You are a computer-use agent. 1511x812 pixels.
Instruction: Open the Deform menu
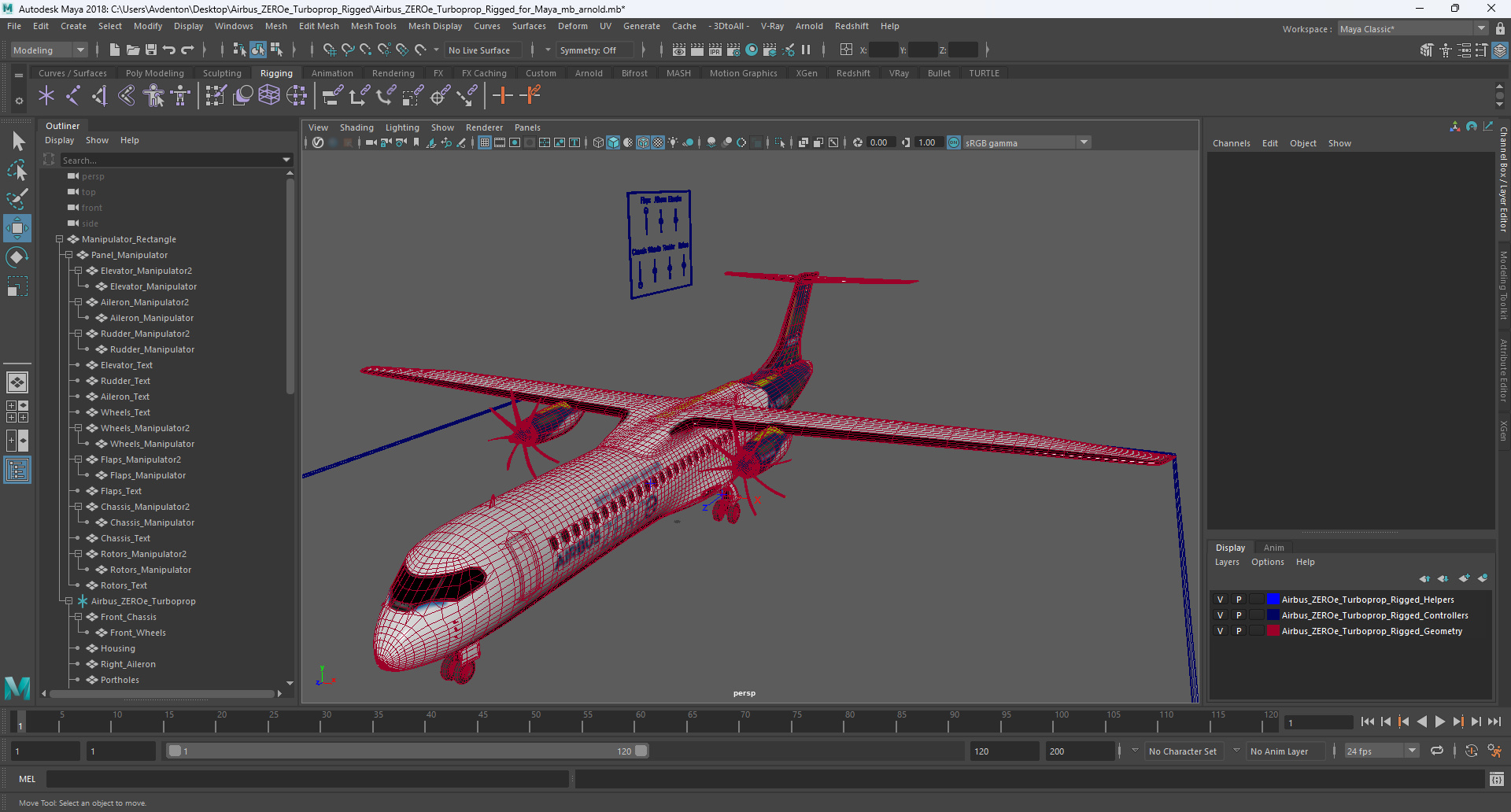(x=572, y=26)
